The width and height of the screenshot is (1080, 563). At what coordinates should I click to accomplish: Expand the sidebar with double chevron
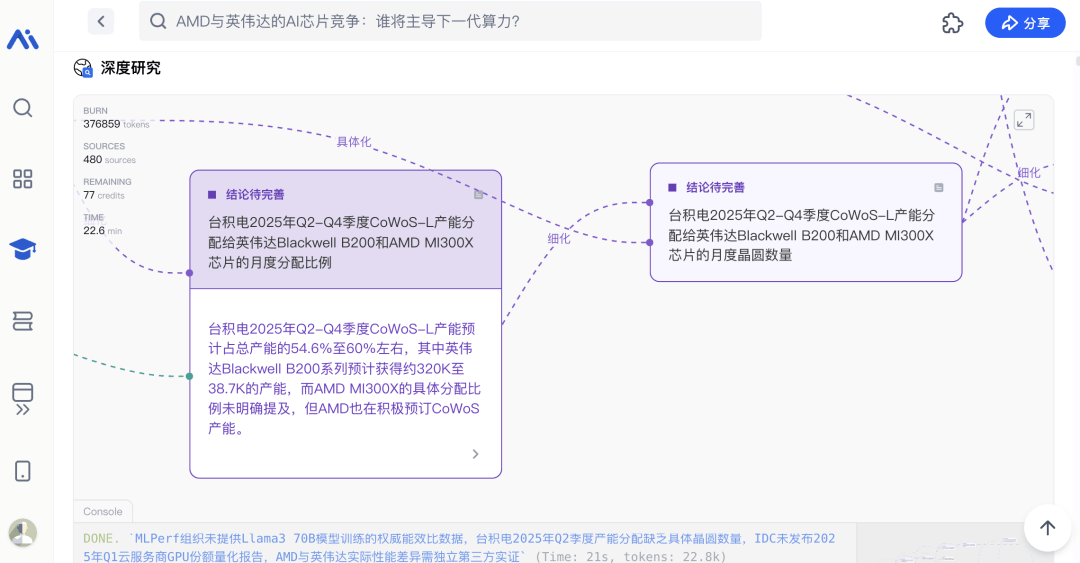pos(23,410)
